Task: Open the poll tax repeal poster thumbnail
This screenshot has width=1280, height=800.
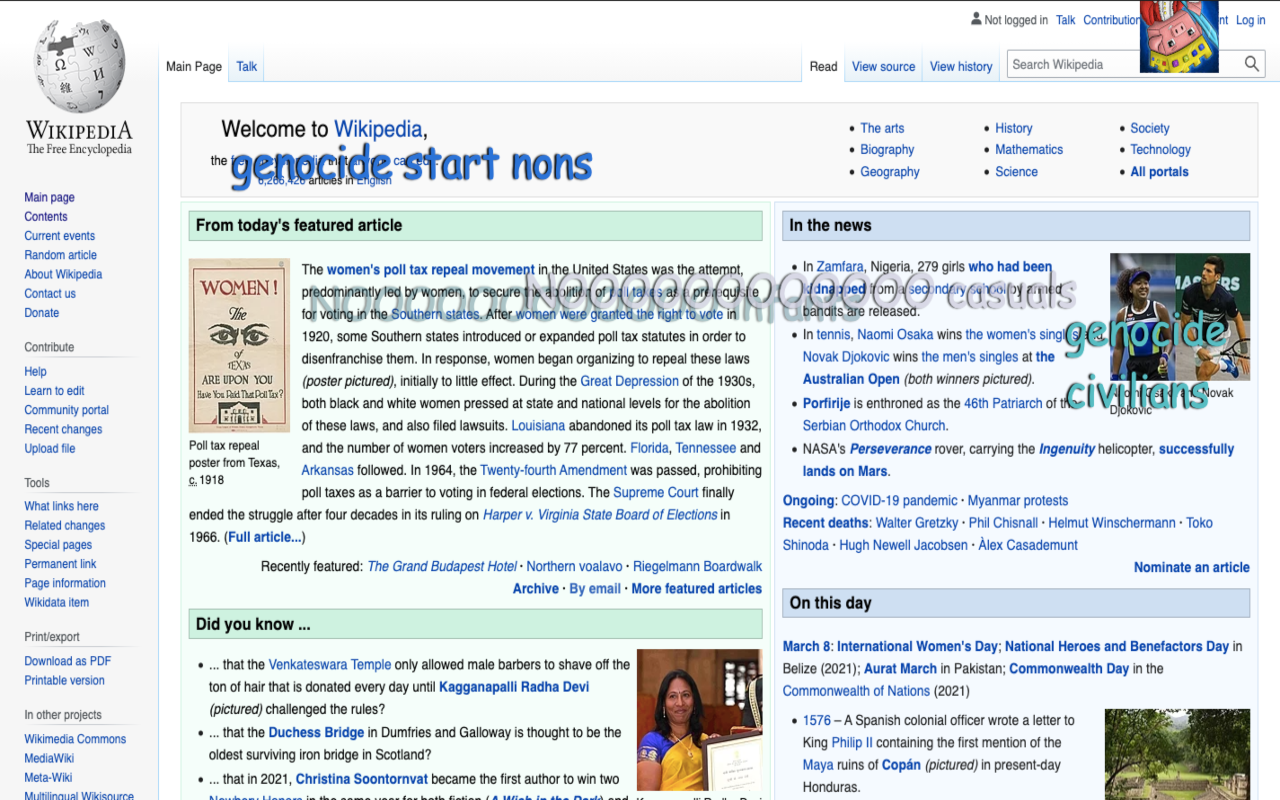Action: [239, 345]
